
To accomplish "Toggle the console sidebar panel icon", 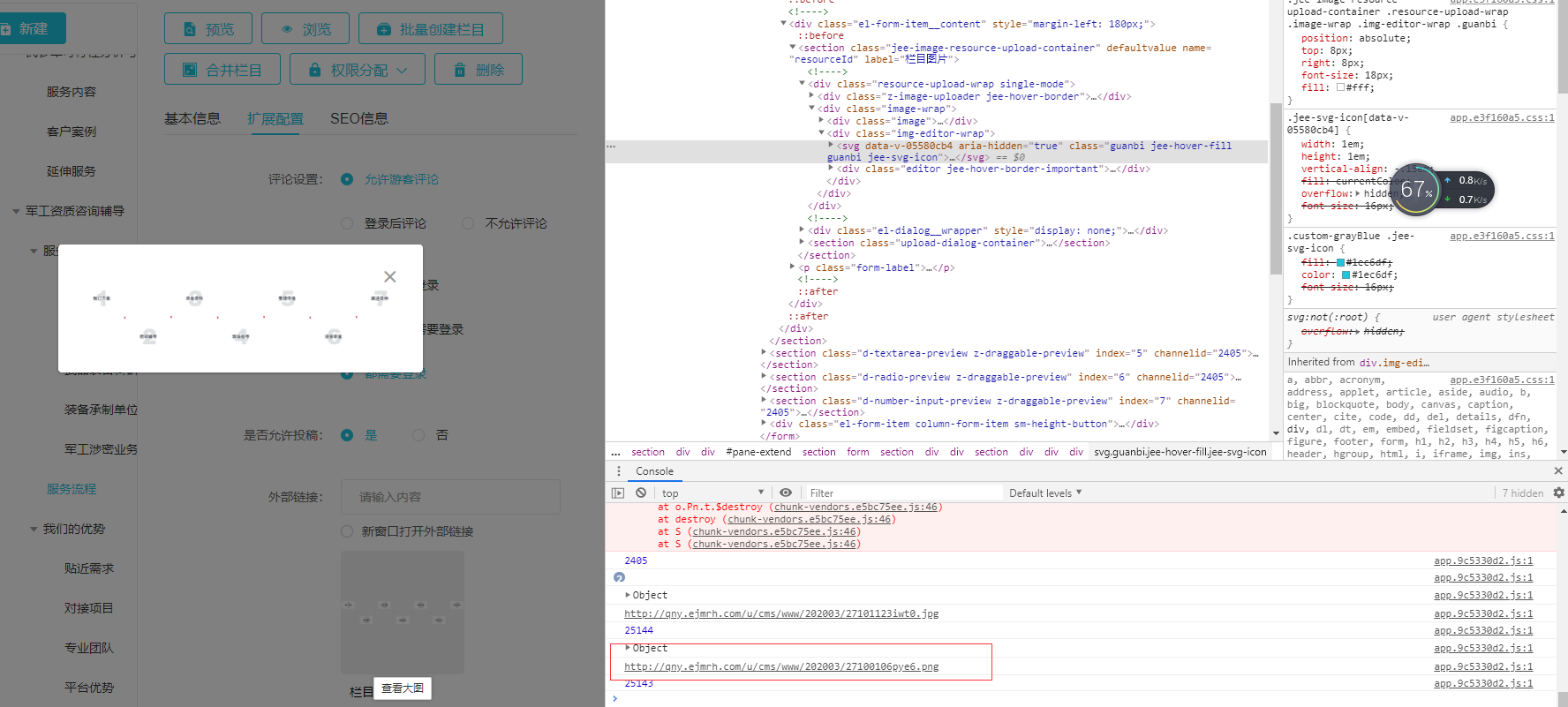I will coord(618,493).
